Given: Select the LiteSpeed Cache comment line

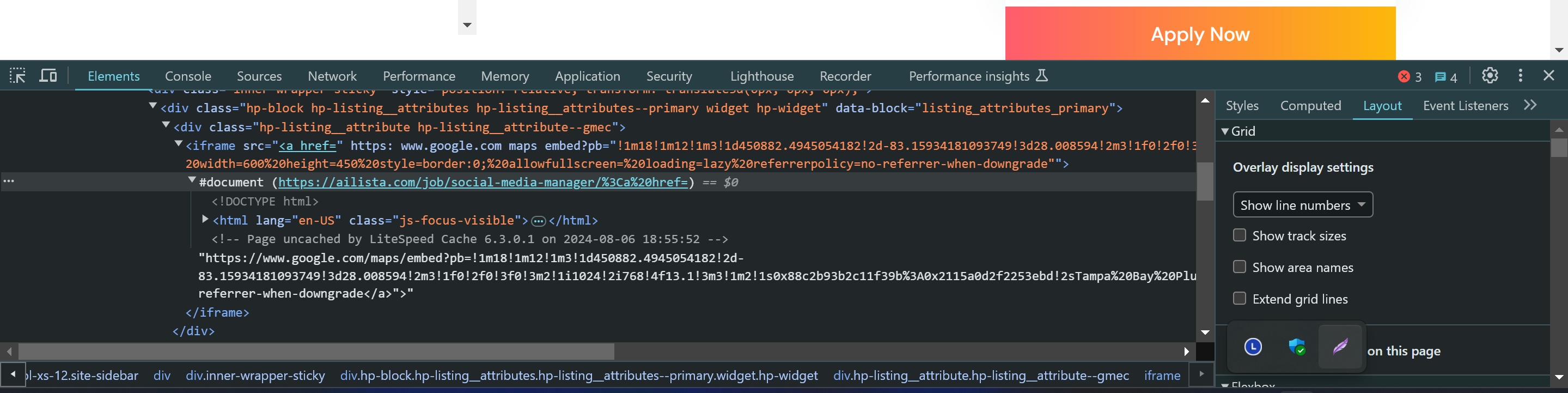Looking at the screenshot, I should coord(469,239).
